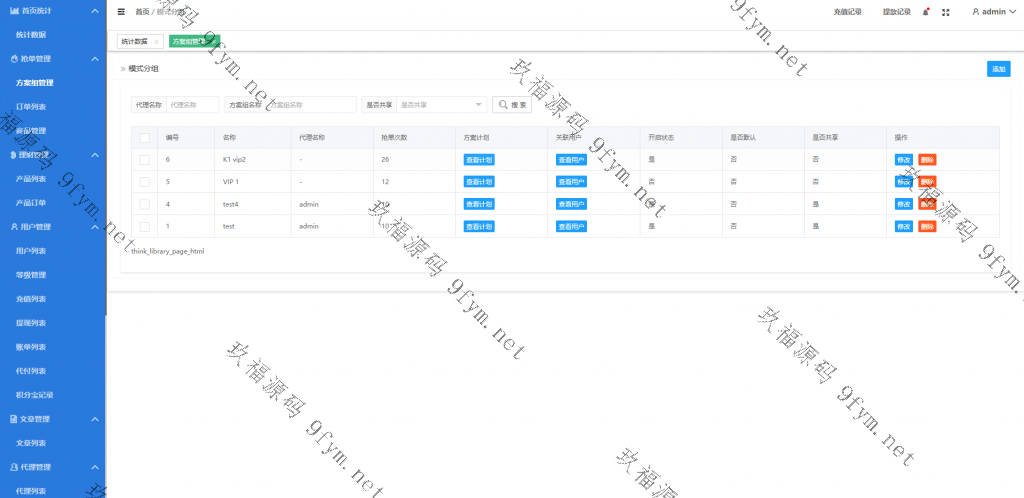Open 文章列表 in the sidebar
This screenshot has height=498, width=1024.
(x=31, y=443)
